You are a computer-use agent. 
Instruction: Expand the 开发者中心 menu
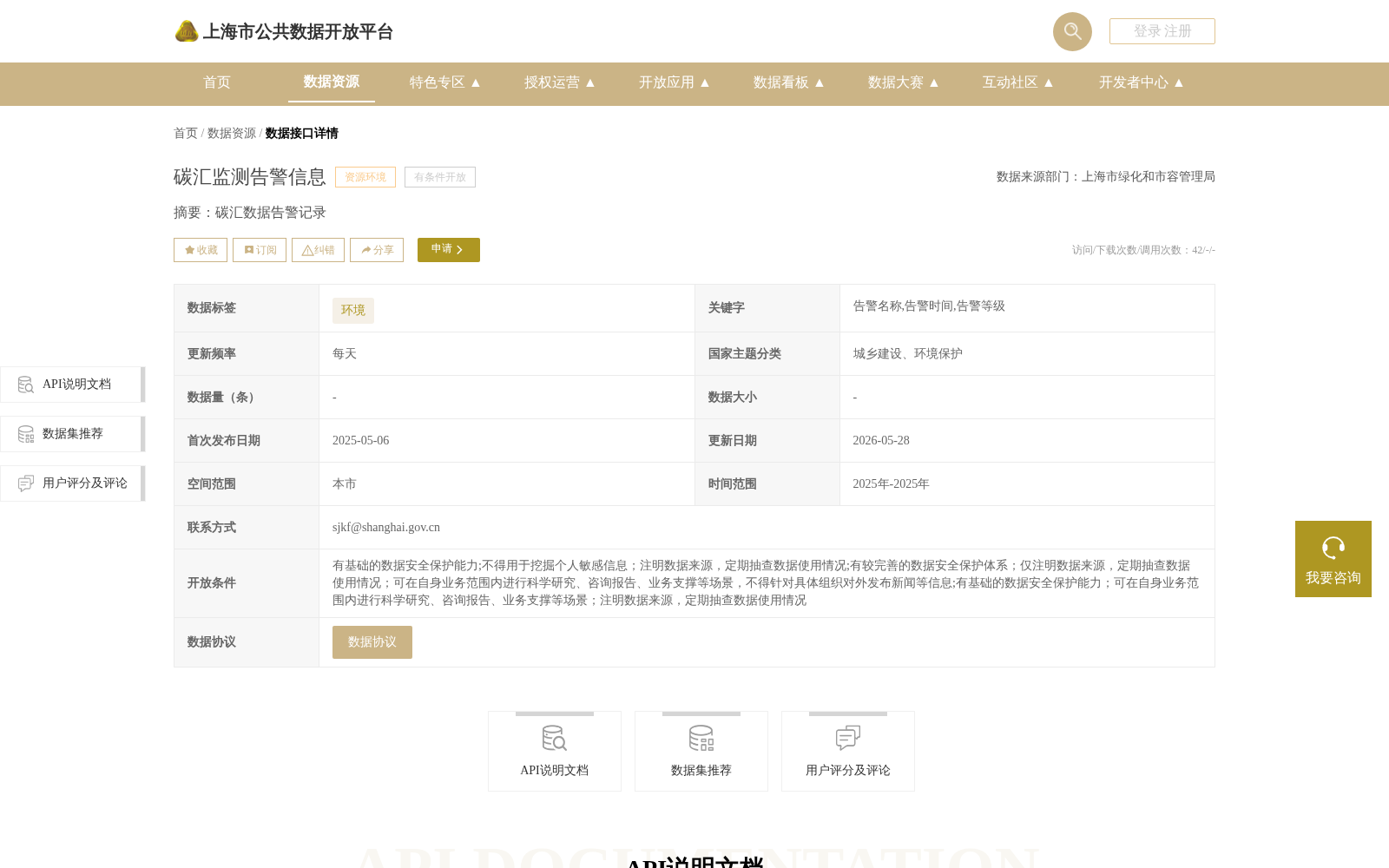coord(1142,82)
